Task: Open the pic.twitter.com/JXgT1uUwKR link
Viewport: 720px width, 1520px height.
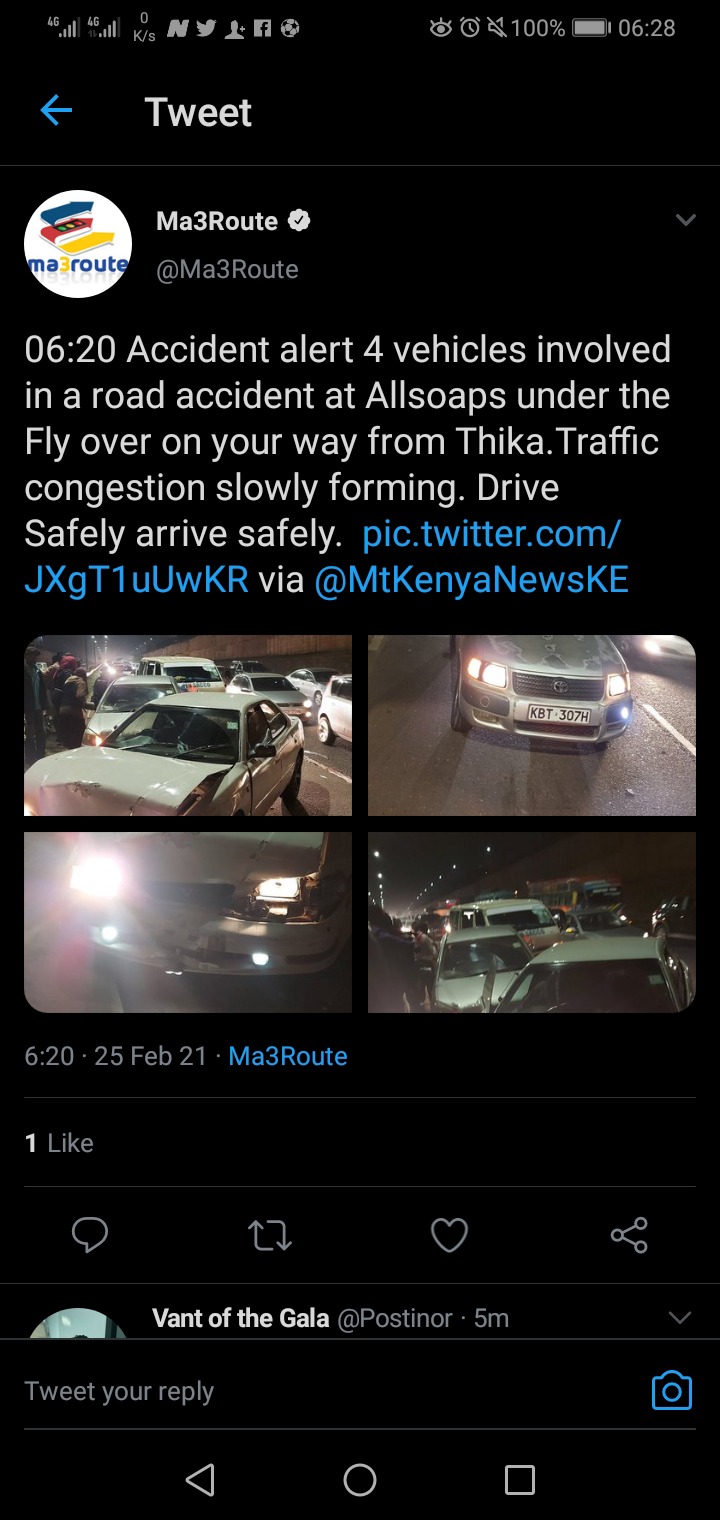Action: tap(323, 556)
